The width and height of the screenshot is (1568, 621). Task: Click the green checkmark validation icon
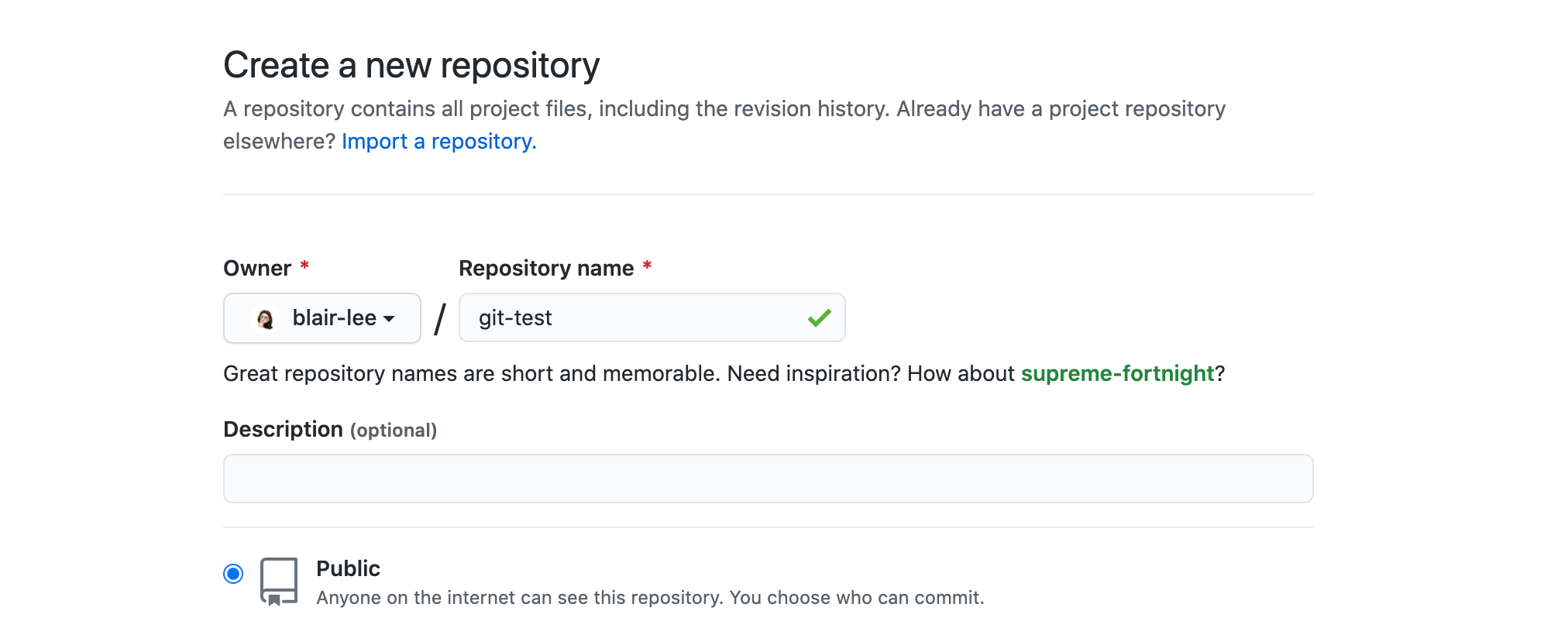tap(819, 318)
